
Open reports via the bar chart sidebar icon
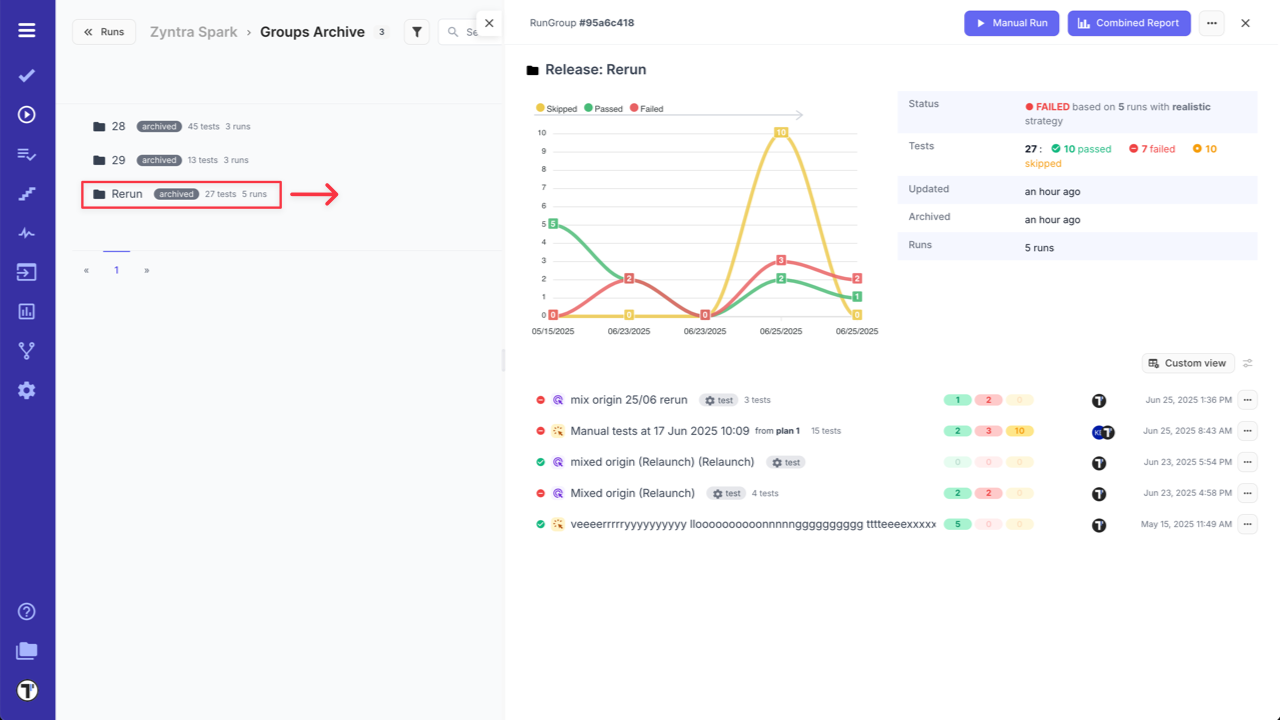(x=26, y=311)
